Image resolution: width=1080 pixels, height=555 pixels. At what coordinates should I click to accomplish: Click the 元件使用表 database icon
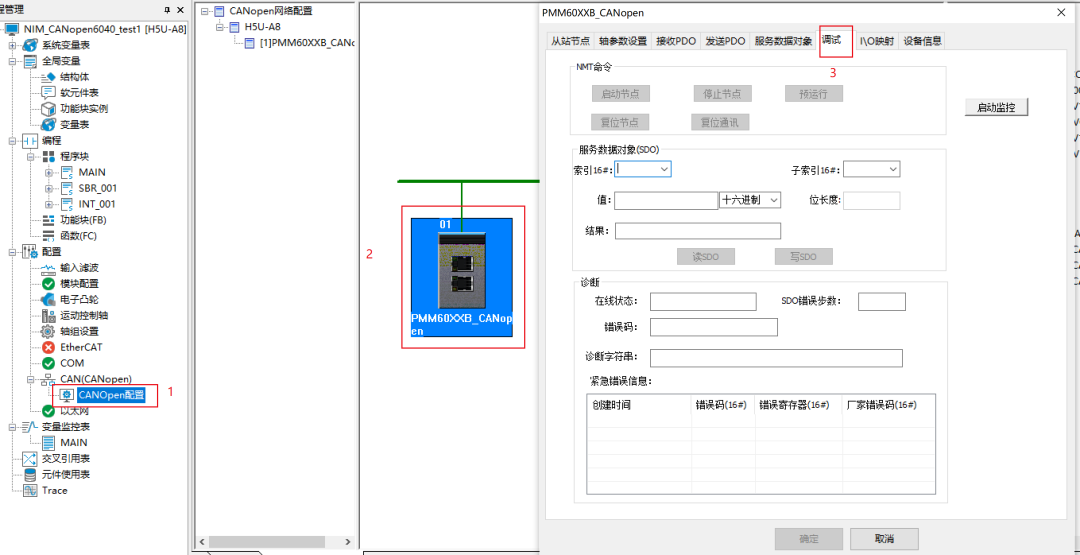coord(30,474)
